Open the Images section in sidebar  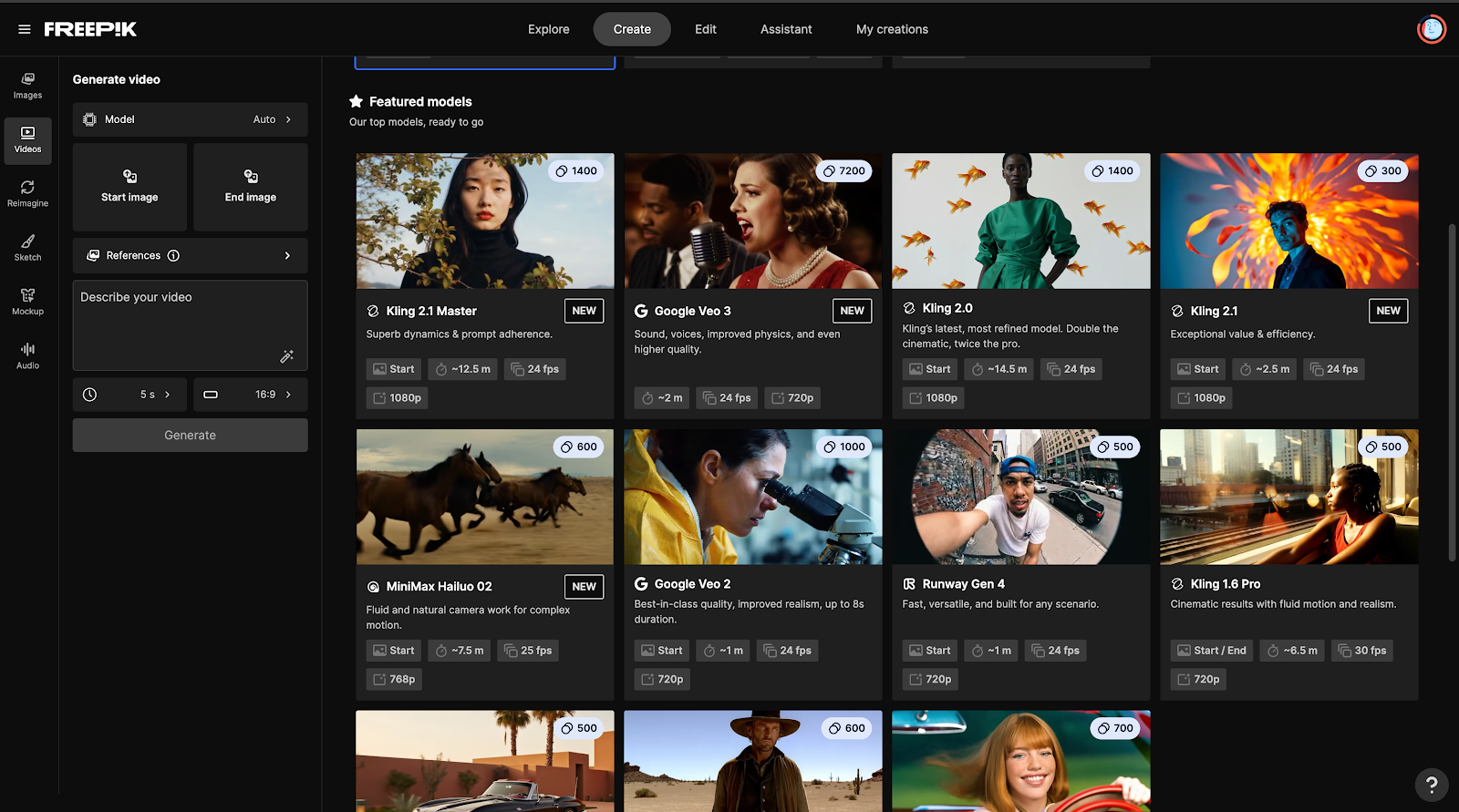tap(27, 86)
